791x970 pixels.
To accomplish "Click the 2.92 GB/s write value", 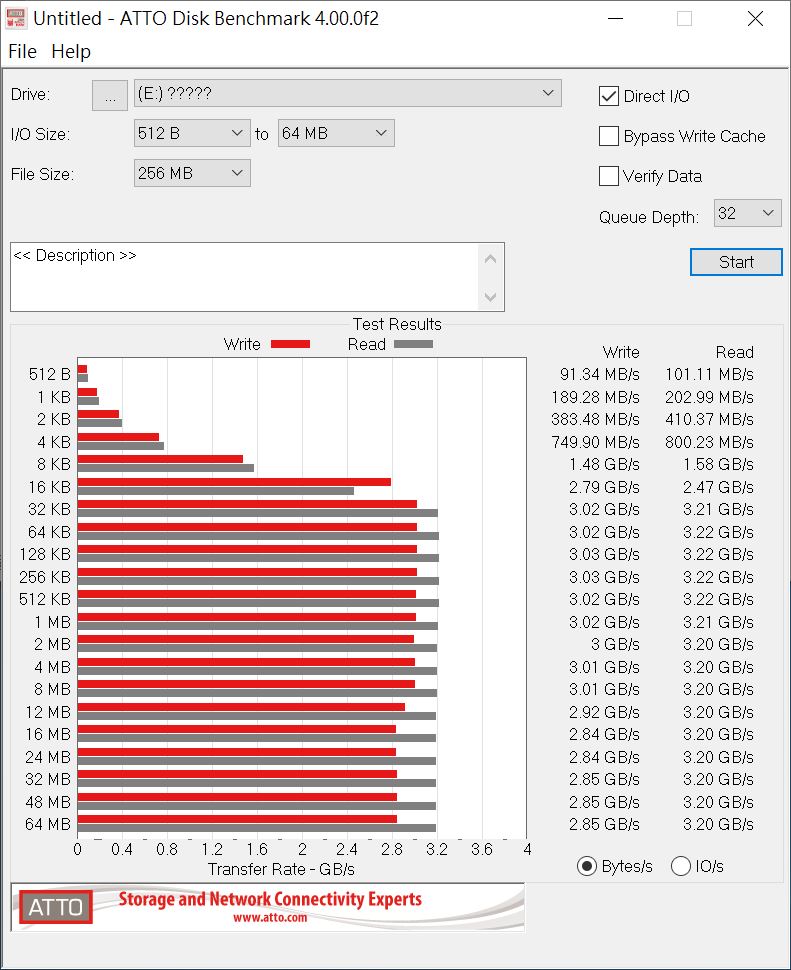I will 604,712.
